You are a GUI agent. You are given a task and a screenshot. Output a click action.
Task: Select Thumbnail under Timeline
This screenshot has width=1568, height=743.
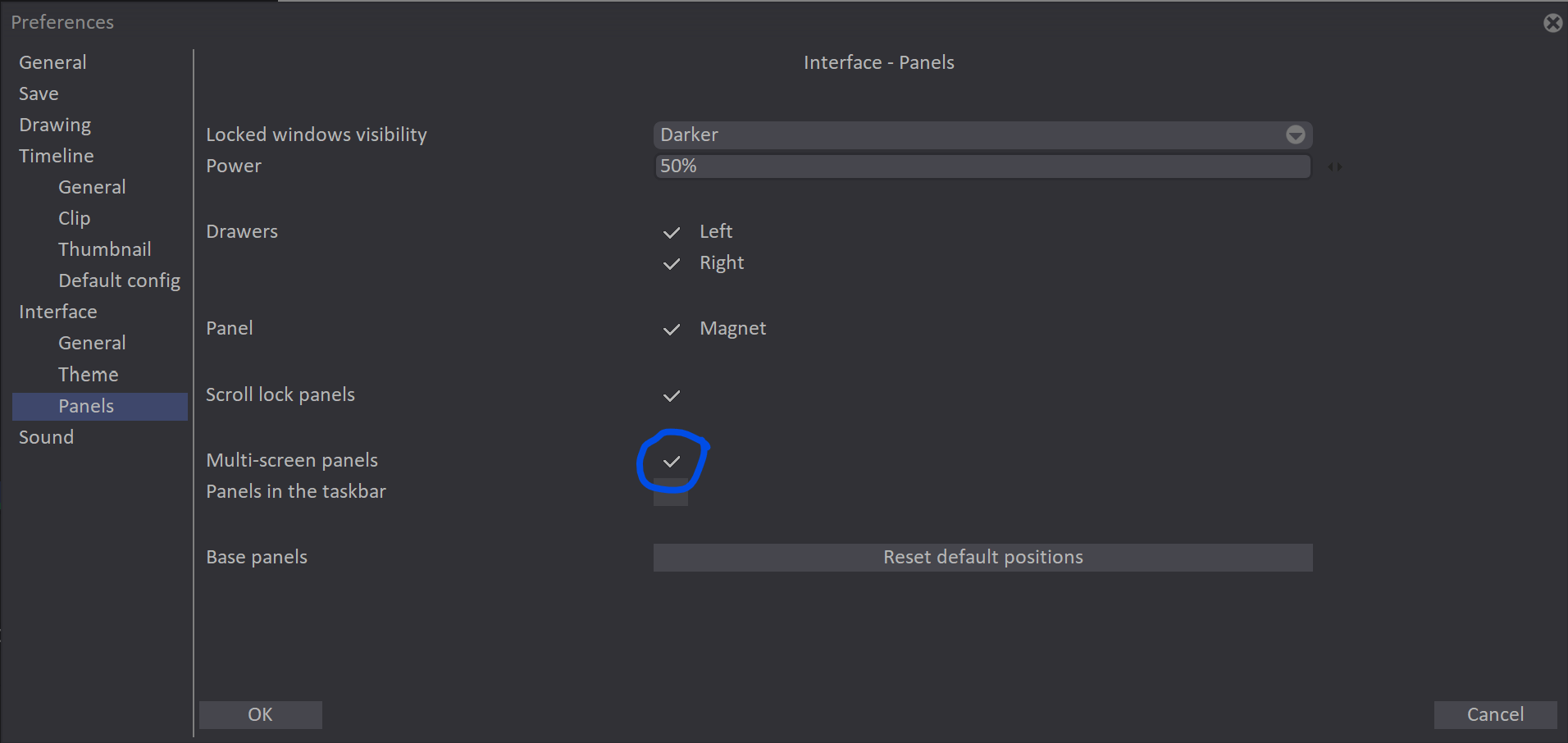pyautogui.click(x=105, y=249)
